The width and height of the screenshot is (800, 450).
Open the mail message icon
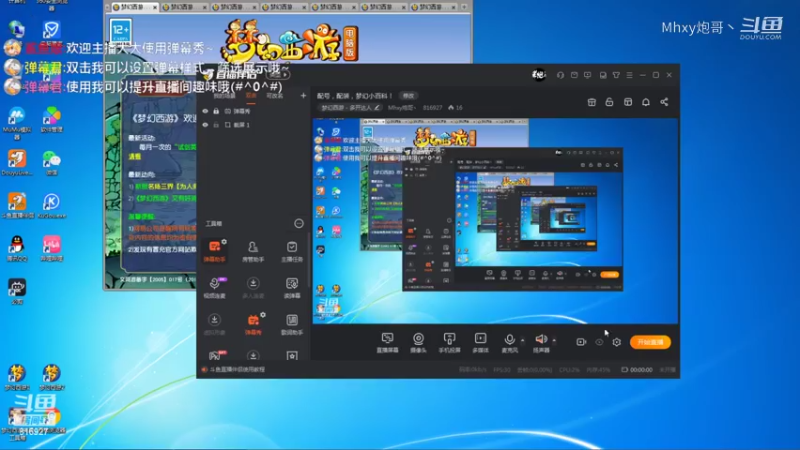(574, 75)
